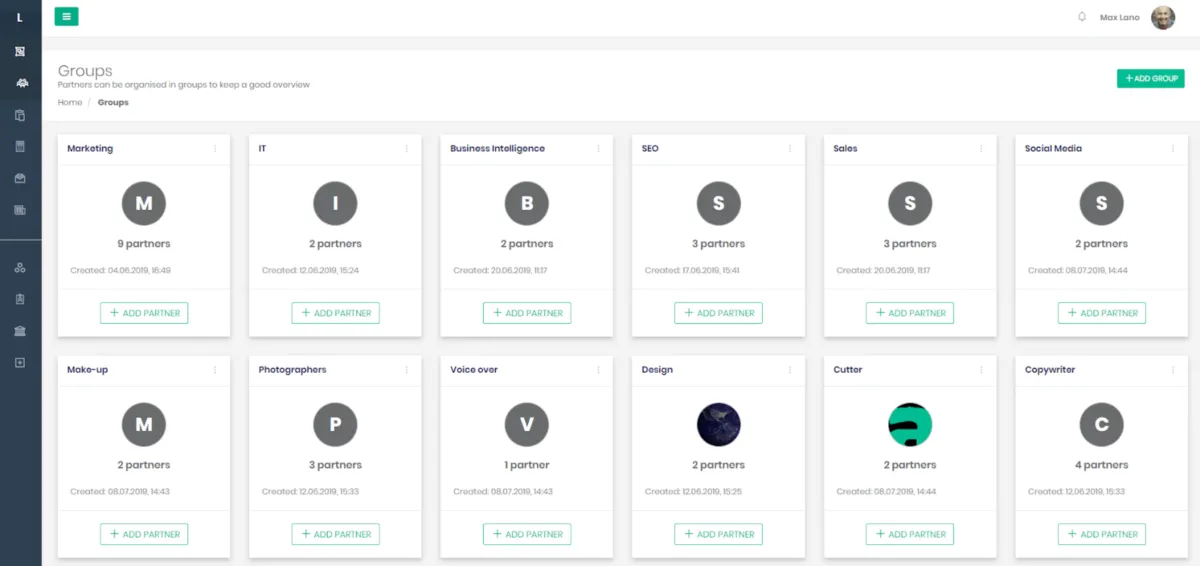Click the Business Intelligence B avatar
This screenshot has width=1200, height=566.
527,204
